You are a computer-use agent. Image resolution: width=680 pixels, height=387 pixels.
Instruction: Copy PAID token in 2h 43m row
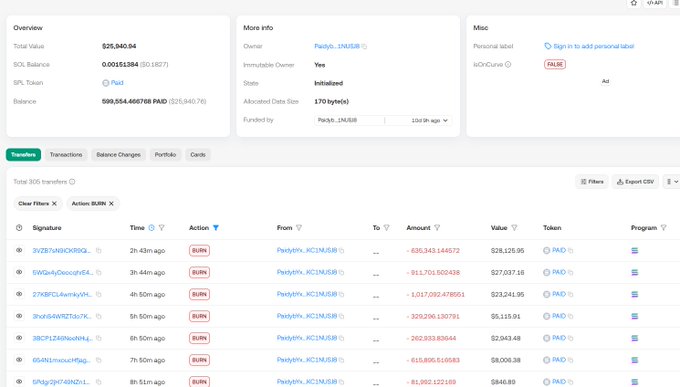pos(570,251)
